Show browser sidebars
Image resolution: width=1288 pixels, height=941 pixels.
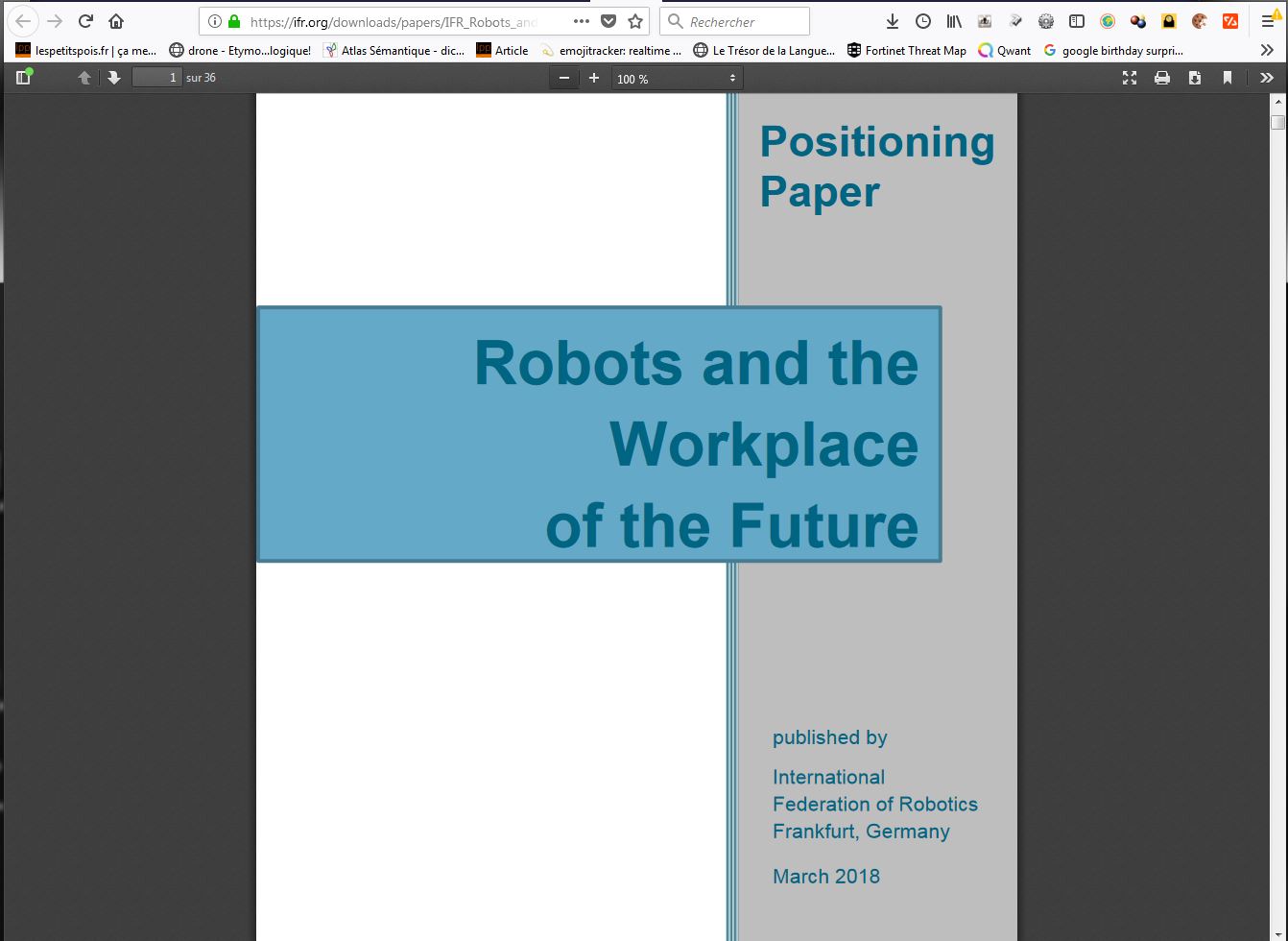tap(1077, 21)
